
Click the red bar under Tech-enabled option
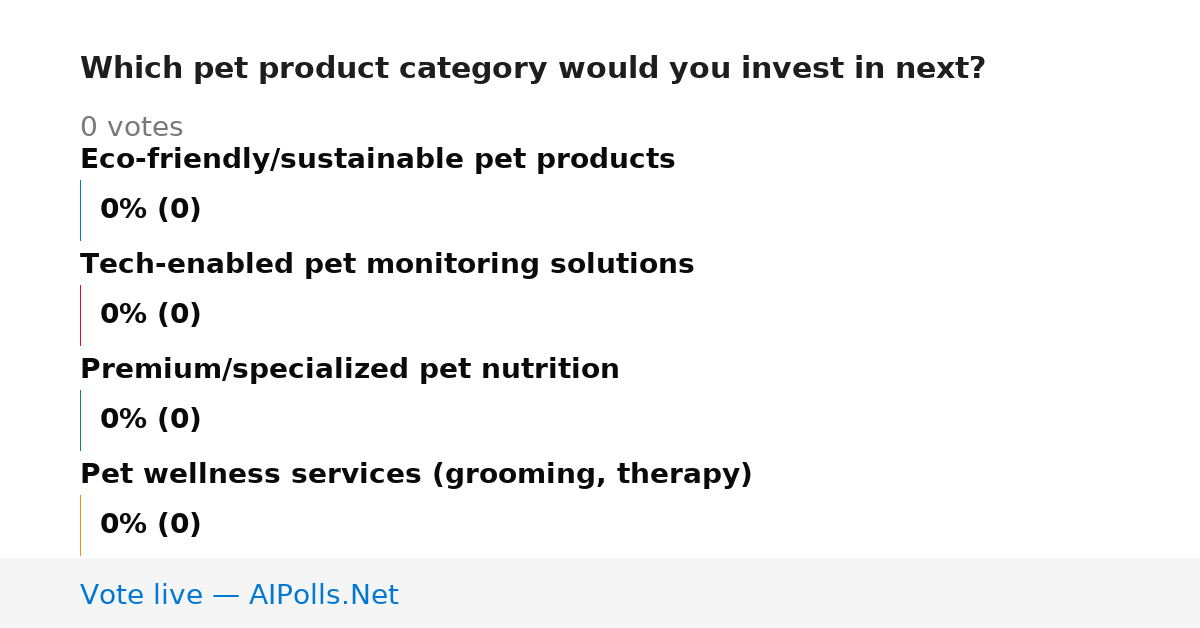pyautogui.click(x=80, y=315)
